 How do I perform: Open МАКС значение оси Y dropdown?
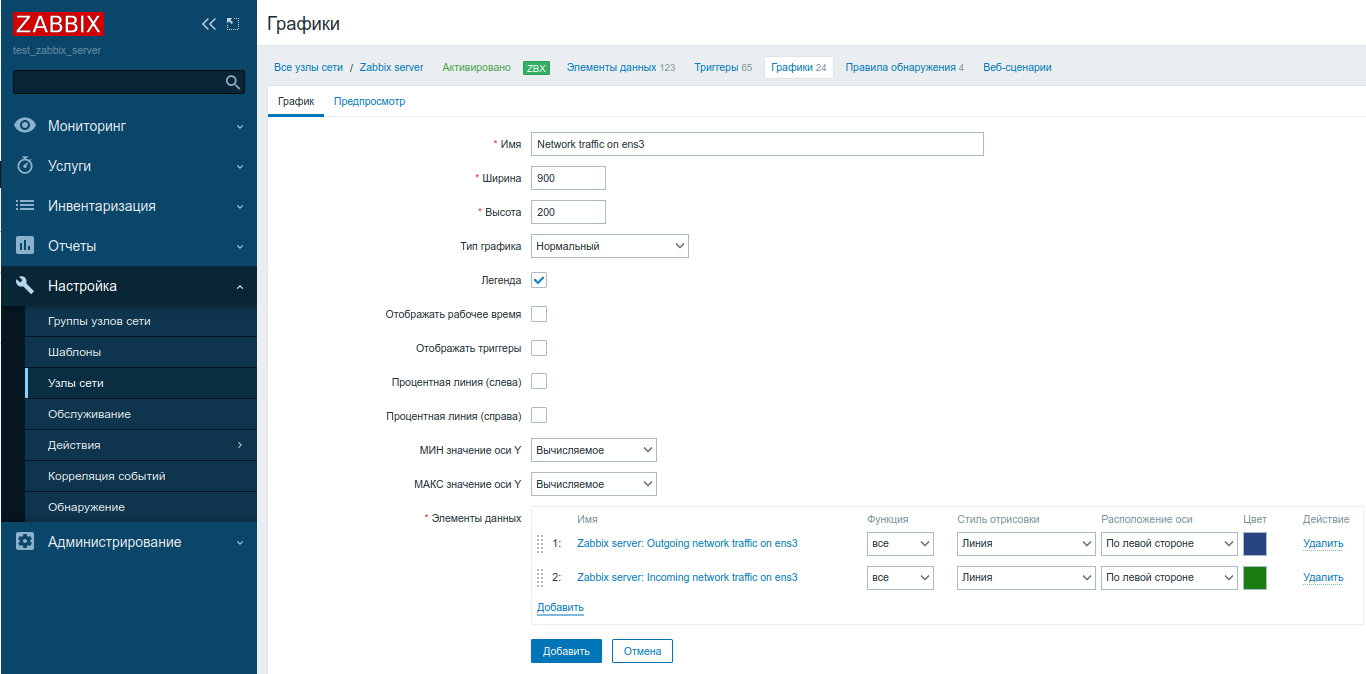coord(594,484)
